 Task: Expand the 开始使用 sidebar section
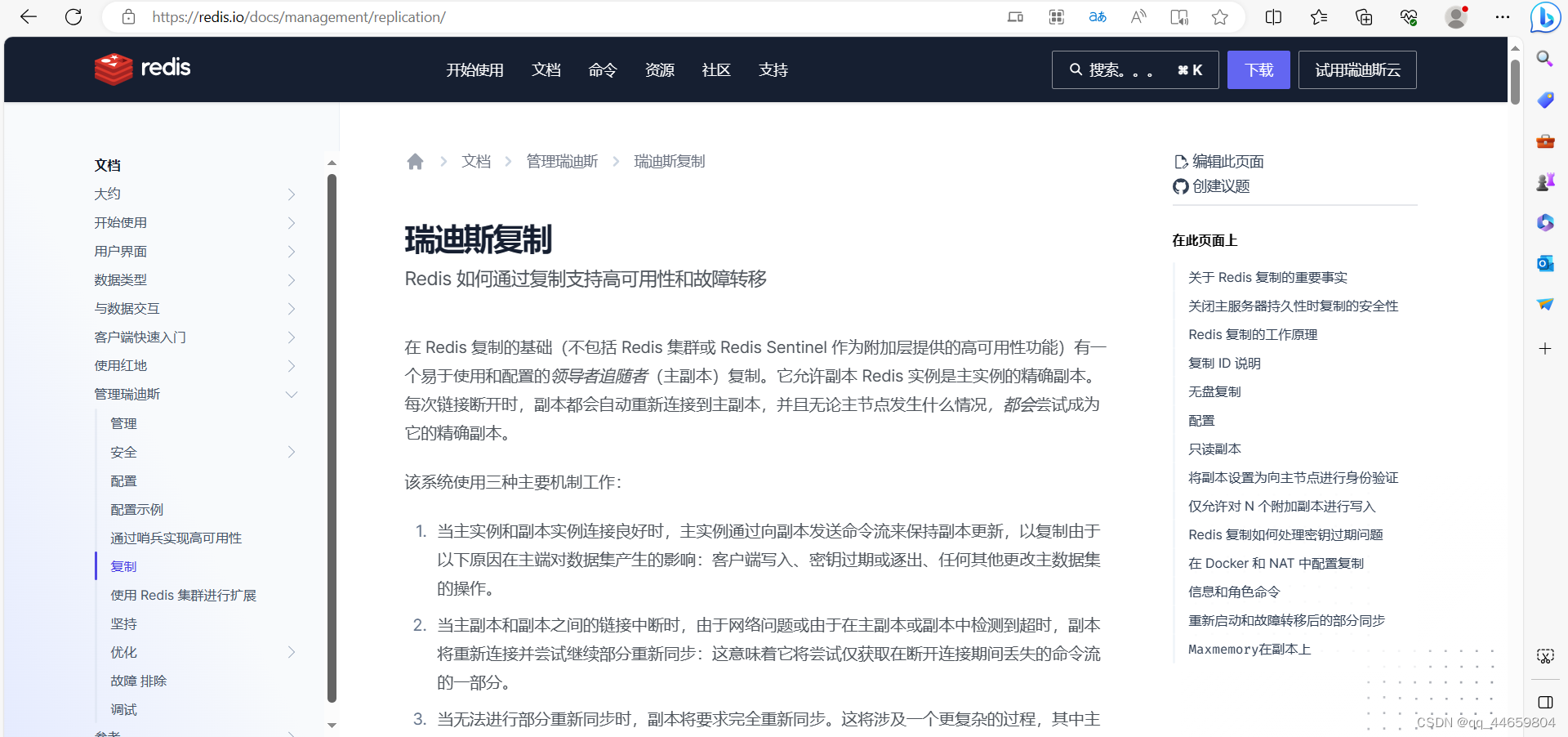(292, 223)
